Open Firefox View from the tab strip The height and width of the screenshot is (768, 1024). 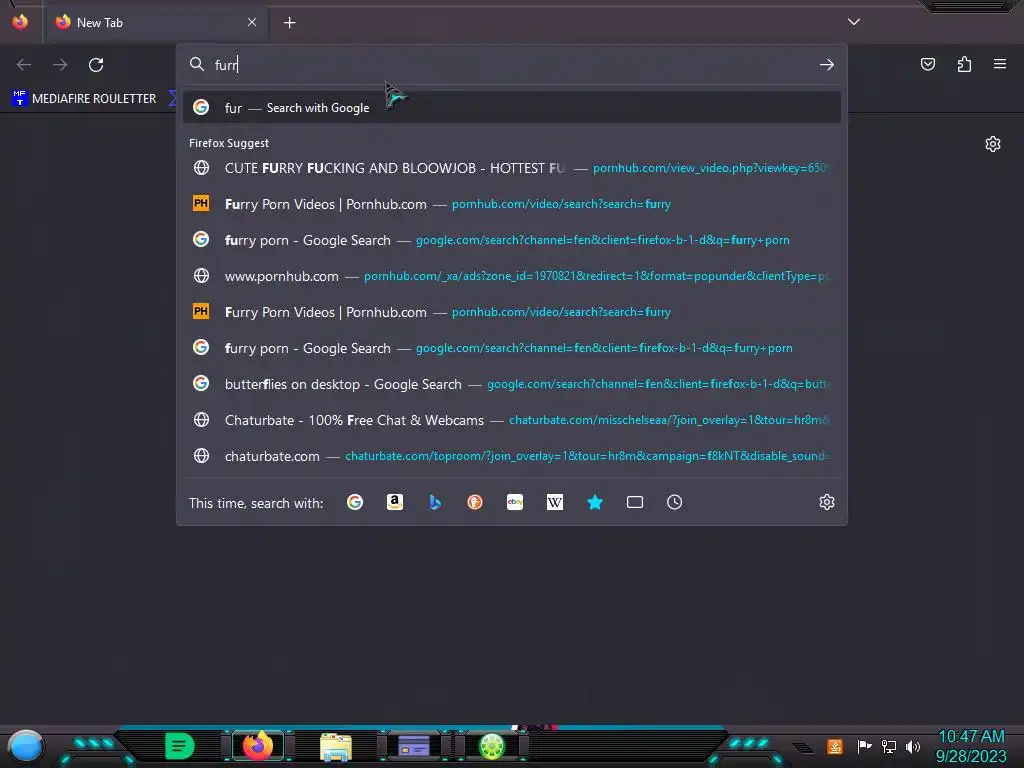(20, 22)
